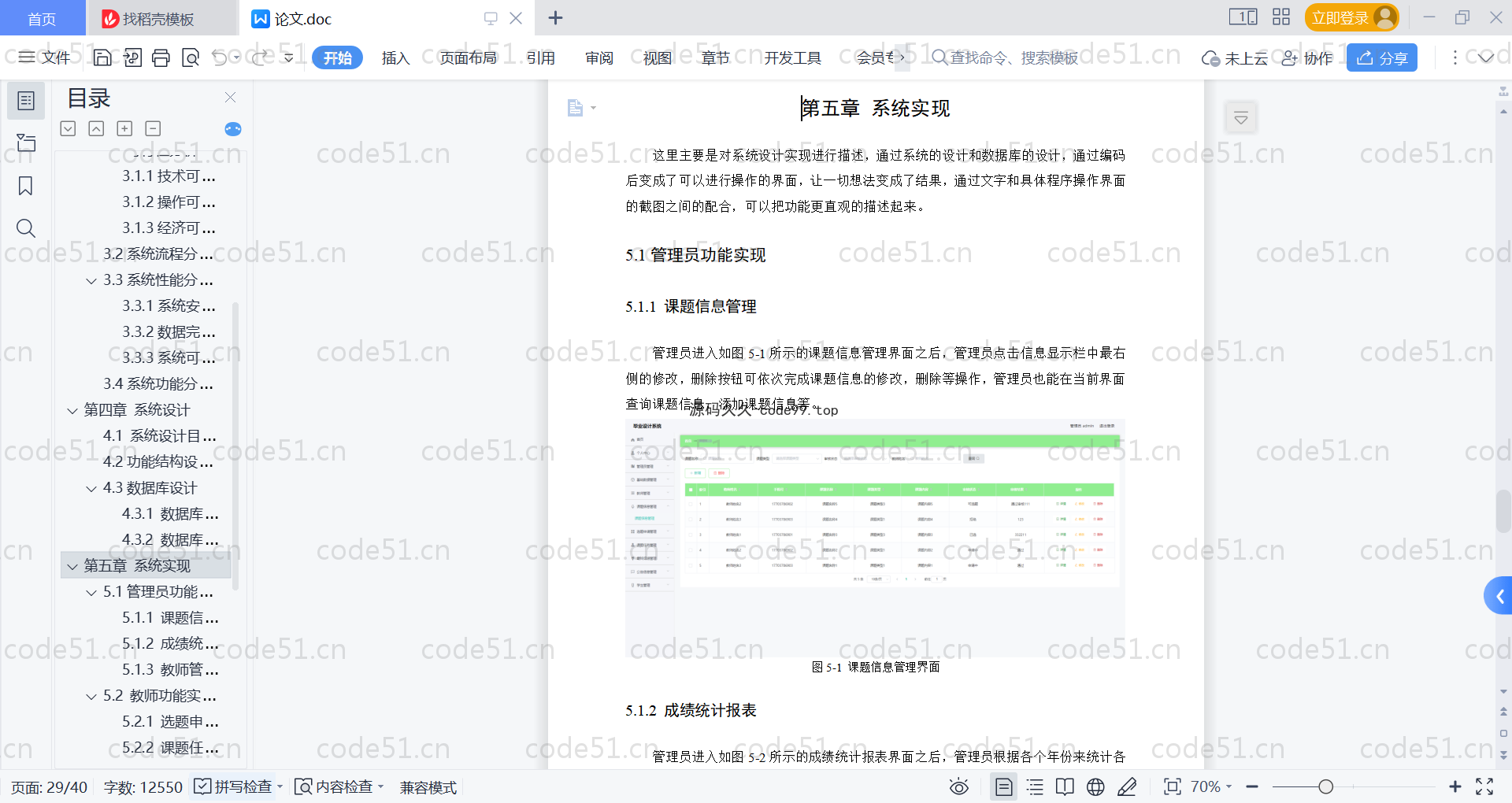Screen dimensions: 1512x803
Task: Click the window layout switch icon in the title bar
Action: [1243, 17]
